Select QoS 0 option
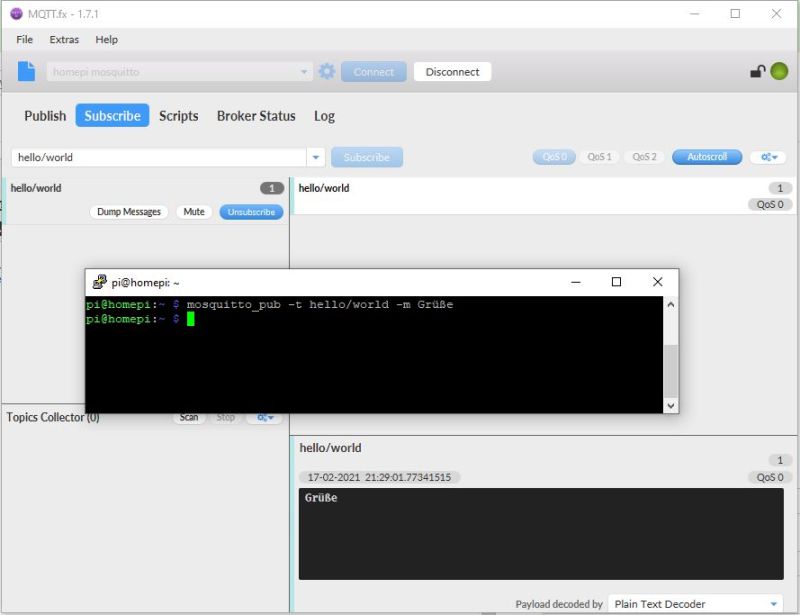Screen dimensions: 800x615 [554, 157]
